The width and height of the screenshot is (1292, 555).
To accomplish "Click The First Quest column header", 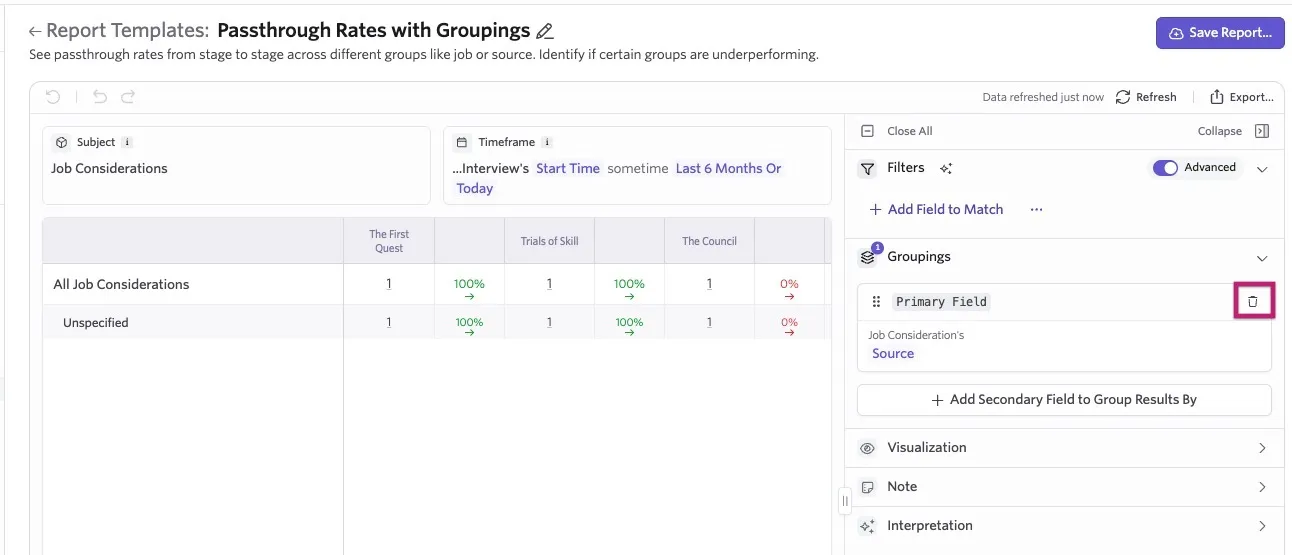I will (x=389, y=241).
